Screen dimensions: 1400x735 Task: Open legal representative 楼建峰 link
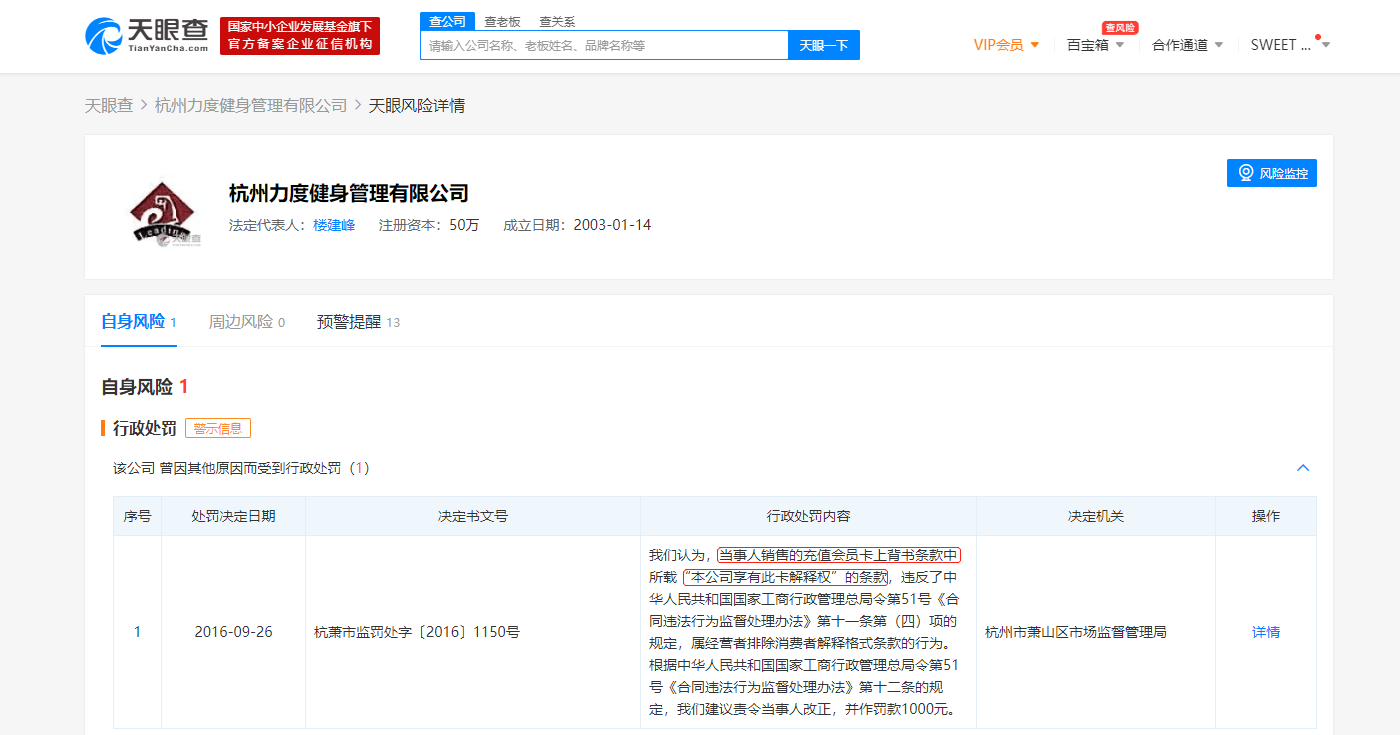(334, 225)
